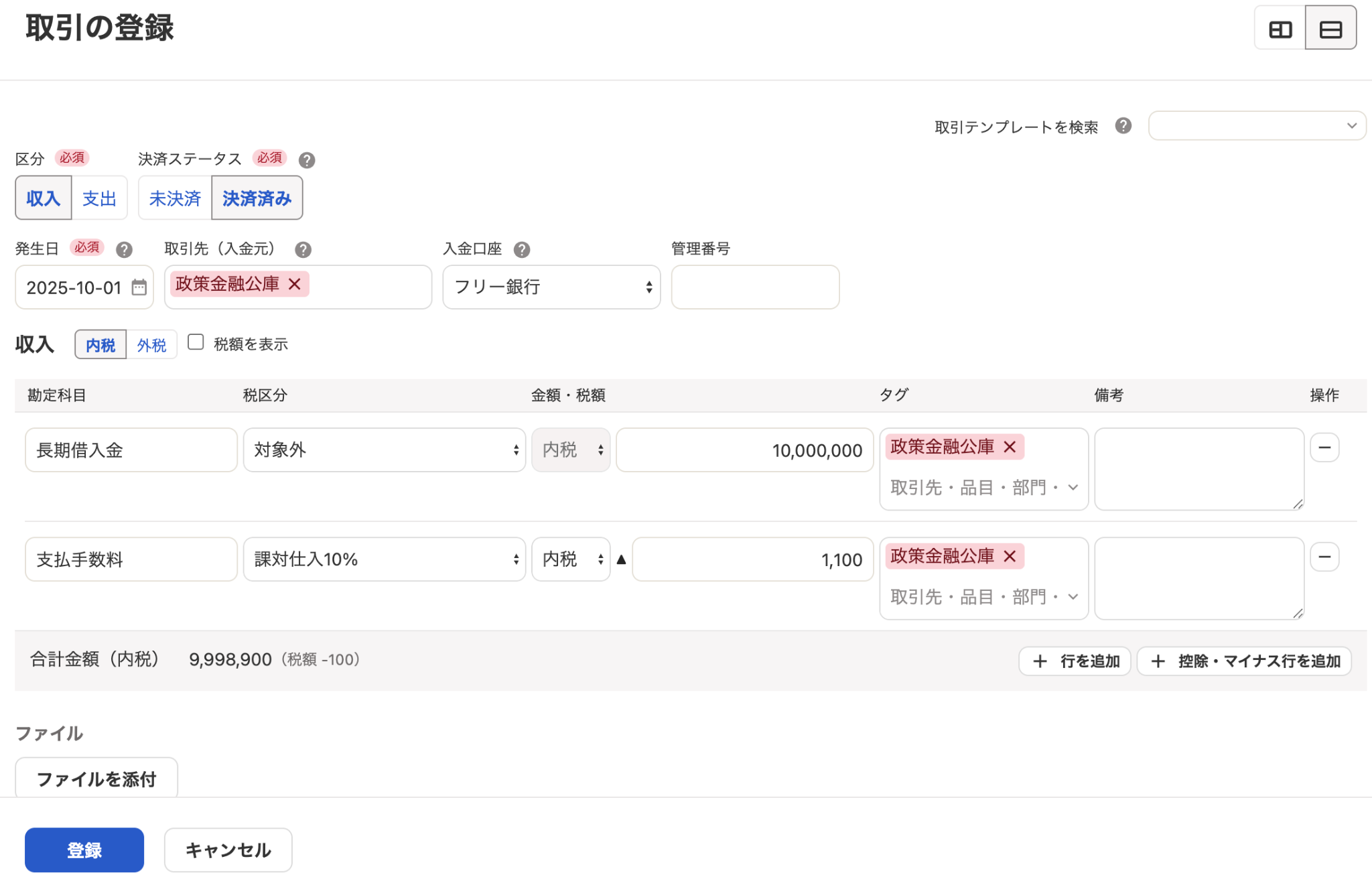Edit the 1,100 amount field
The image size is (1372, 885).
tap(752, 559)
